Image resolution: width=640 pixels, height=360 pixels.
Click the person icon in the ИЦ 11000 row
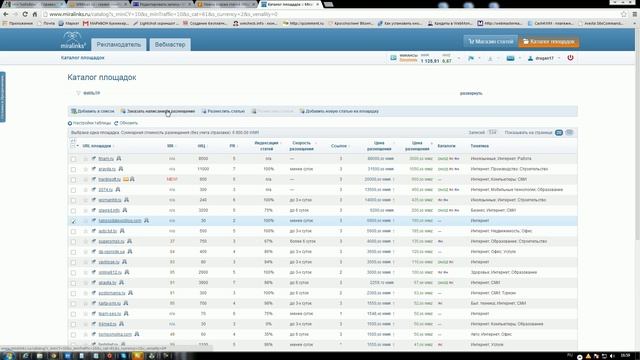[121, 169]
